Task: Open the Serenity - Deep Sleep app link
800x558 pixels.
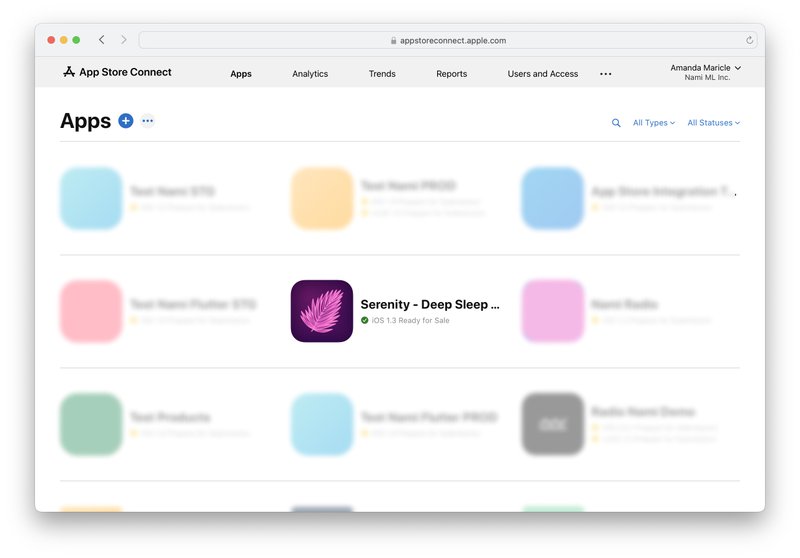Action: click(x=430, y=305)
